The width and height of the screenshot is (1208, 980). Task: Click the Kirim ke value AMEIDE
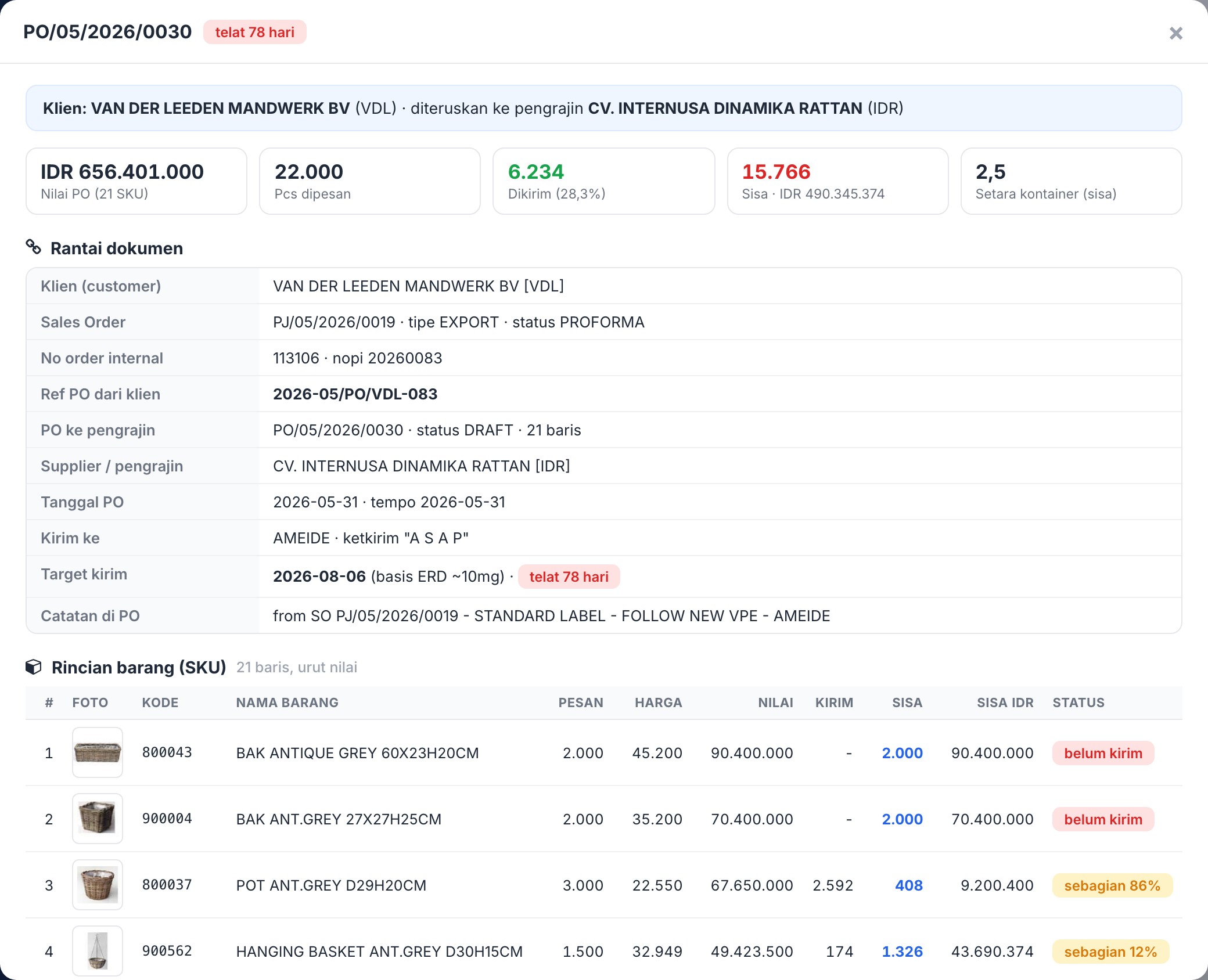301,538
